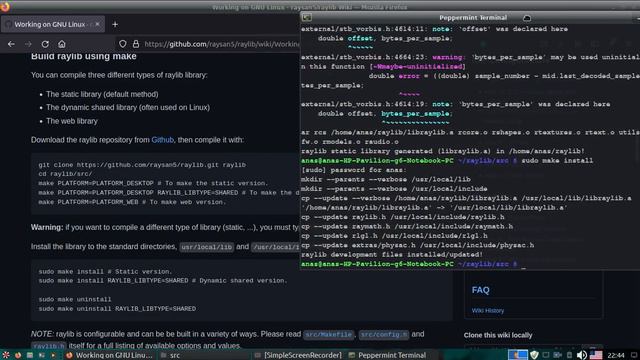The image size is (640, 360).
Task: Launch Firefox from taskbar quick launcher
Action: pyautogui.click(x=18, y=355)
